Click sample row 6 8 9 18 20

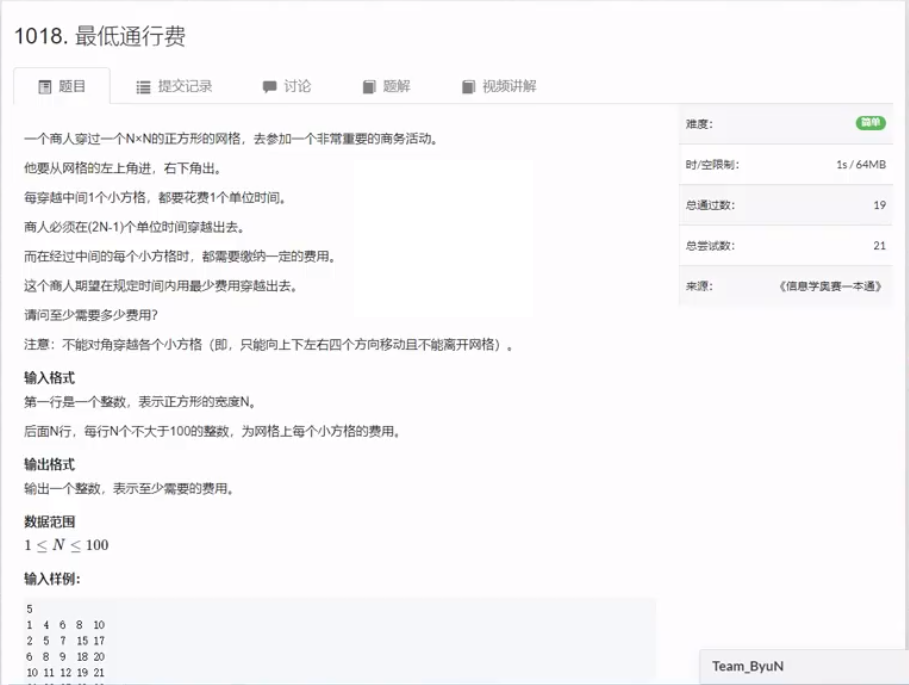(x=66, y=657)
